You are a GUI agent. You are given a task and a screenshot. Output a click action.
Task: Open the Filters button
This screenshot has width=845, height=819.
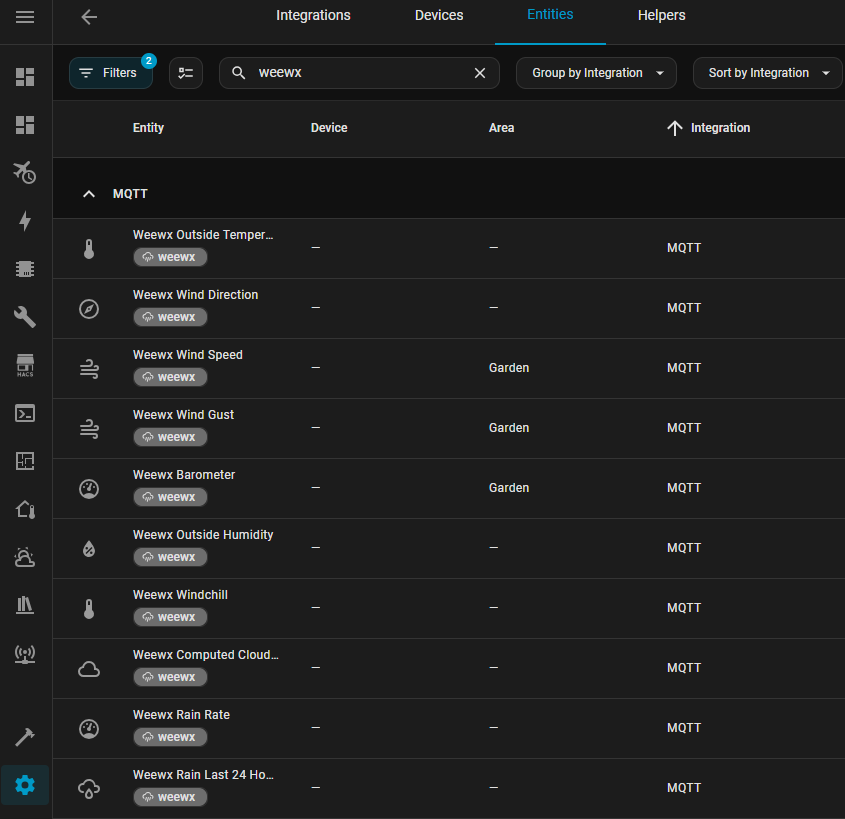click(x=110, y=73)
